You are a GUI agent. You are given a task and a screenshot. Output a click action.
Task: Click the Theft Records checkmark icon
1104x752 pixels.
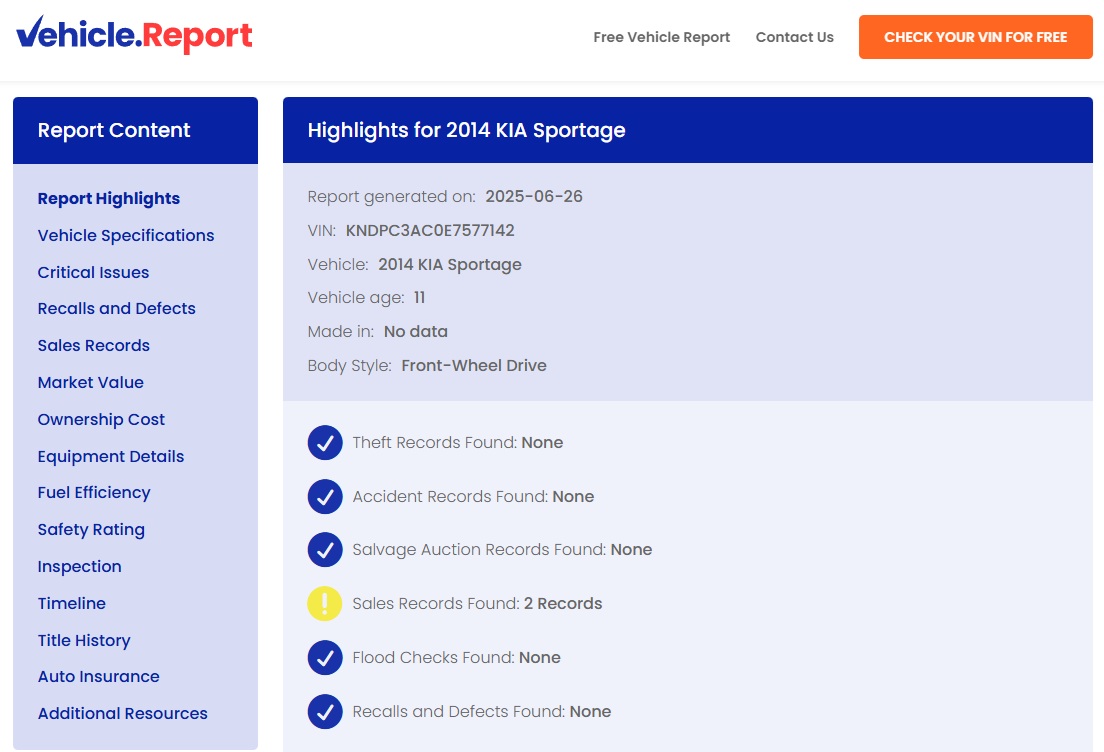click(x=325, y=442)
